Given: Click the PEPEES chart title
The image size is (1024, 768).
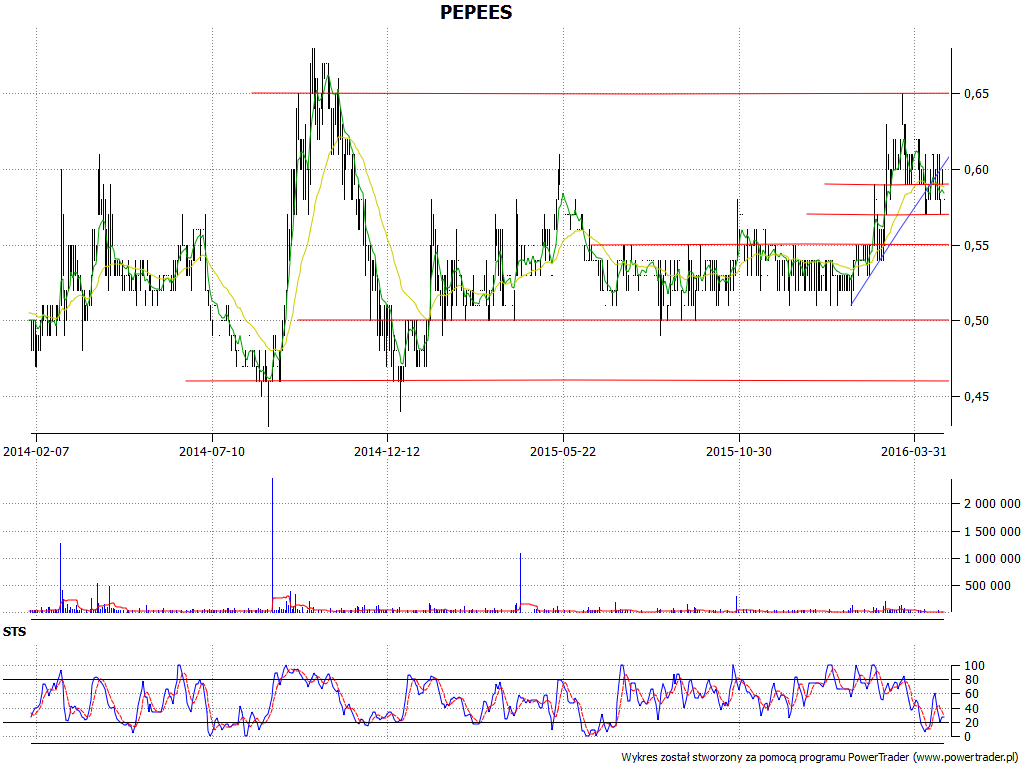Looking at the screenshot, I should (x=476, y=12).
